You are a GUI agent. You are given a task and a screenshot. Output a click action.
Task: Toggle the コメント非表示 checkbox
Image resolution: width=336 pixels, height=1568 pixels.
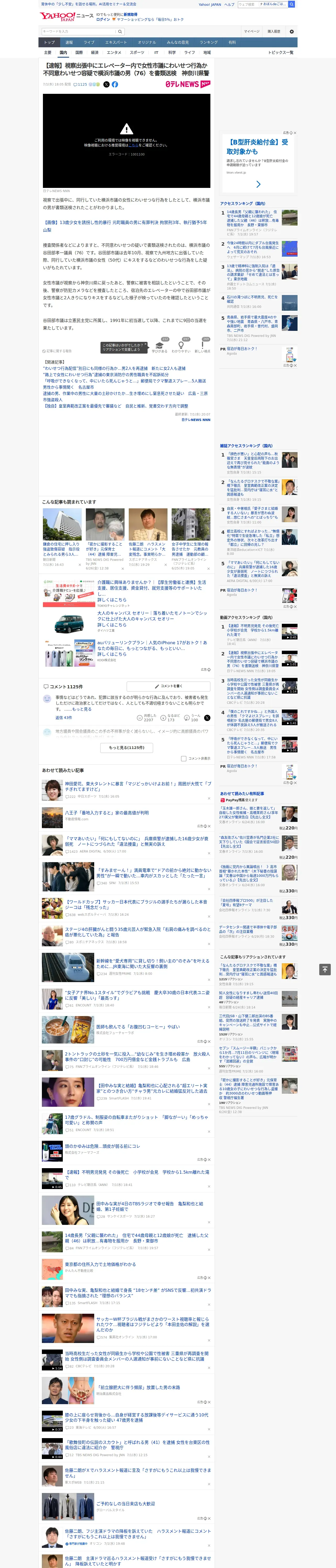tap(183, 758)
